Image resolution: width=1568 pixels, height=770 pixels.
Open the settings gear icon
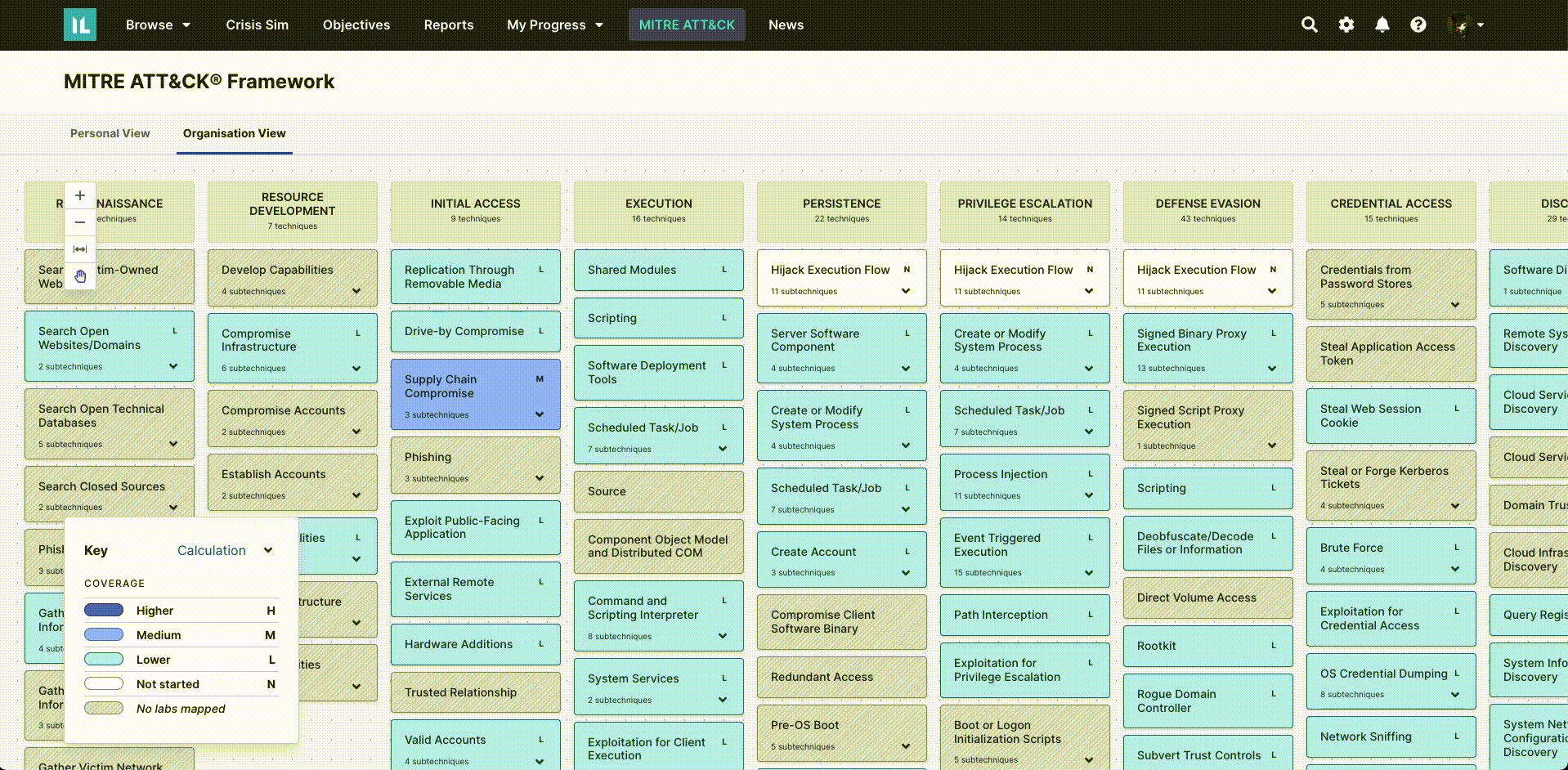click(x=1346, y=25)
